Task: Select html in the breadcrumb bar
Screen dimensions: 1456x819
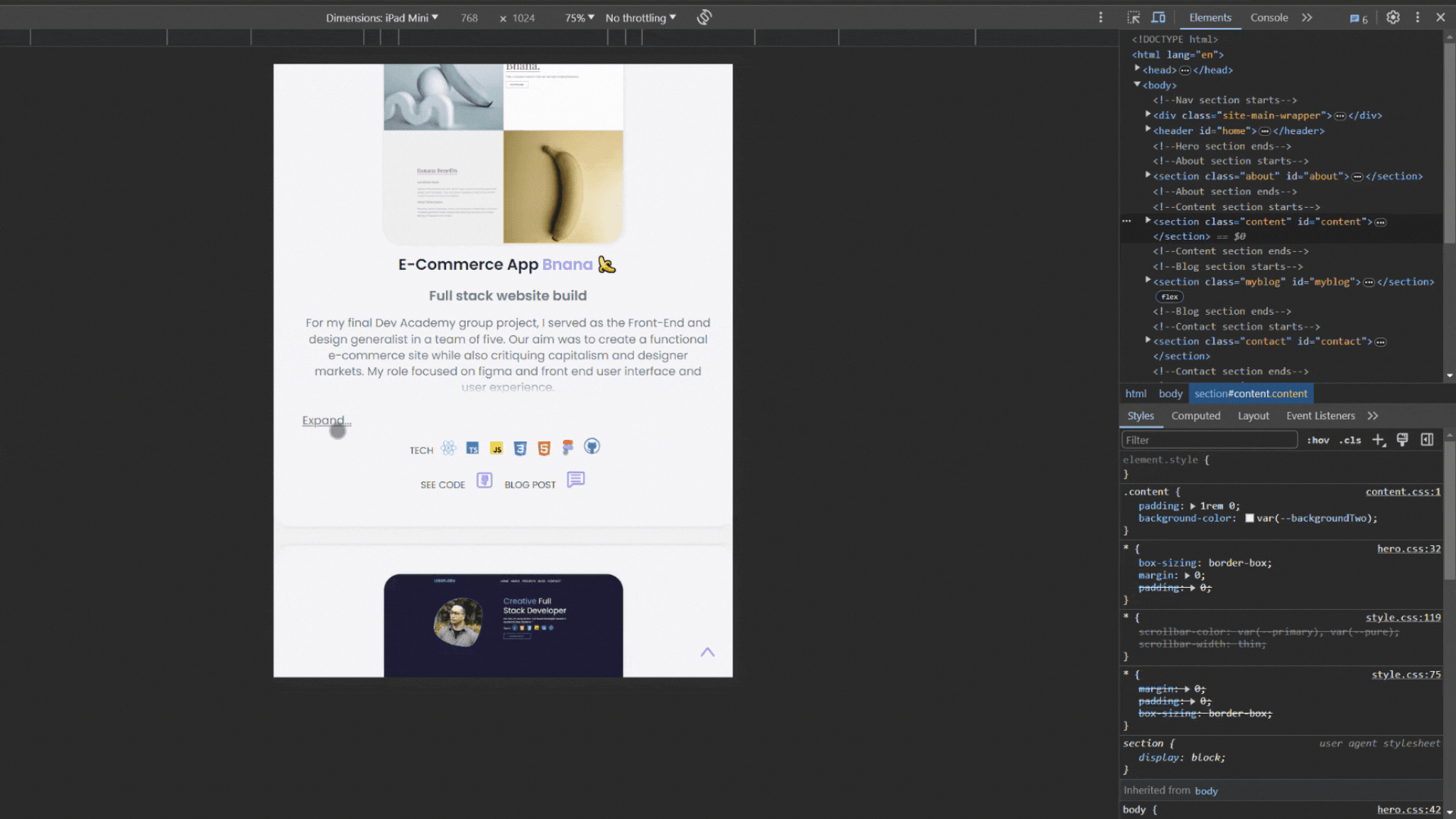Action: click(x=1135, y=394)
